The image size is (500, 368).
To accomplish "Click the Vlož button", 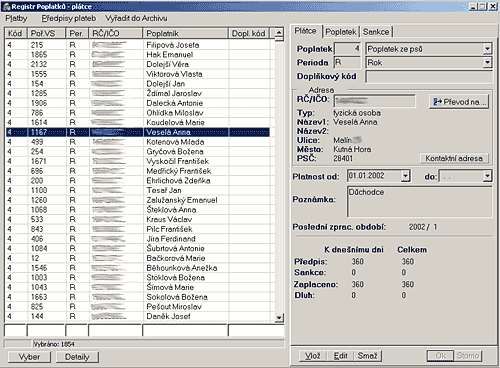I will click(313, 356).
